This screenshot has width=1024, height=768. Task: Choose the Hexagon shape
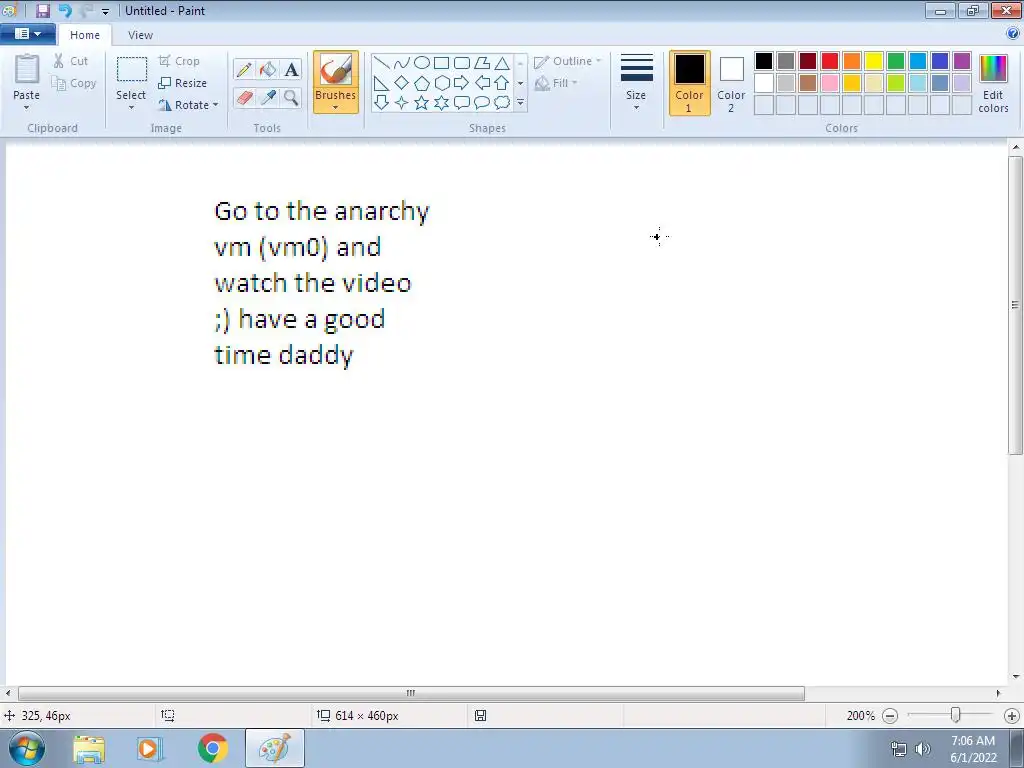coord(441,83)
